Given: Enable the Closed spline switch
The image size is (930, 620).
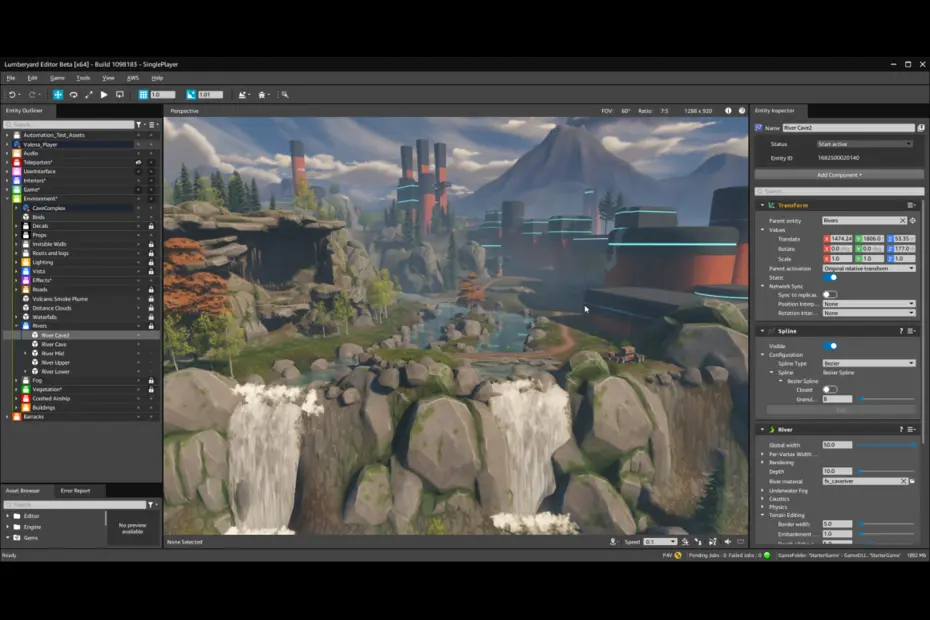Looking at the screenshot, I should click(830, 390).
